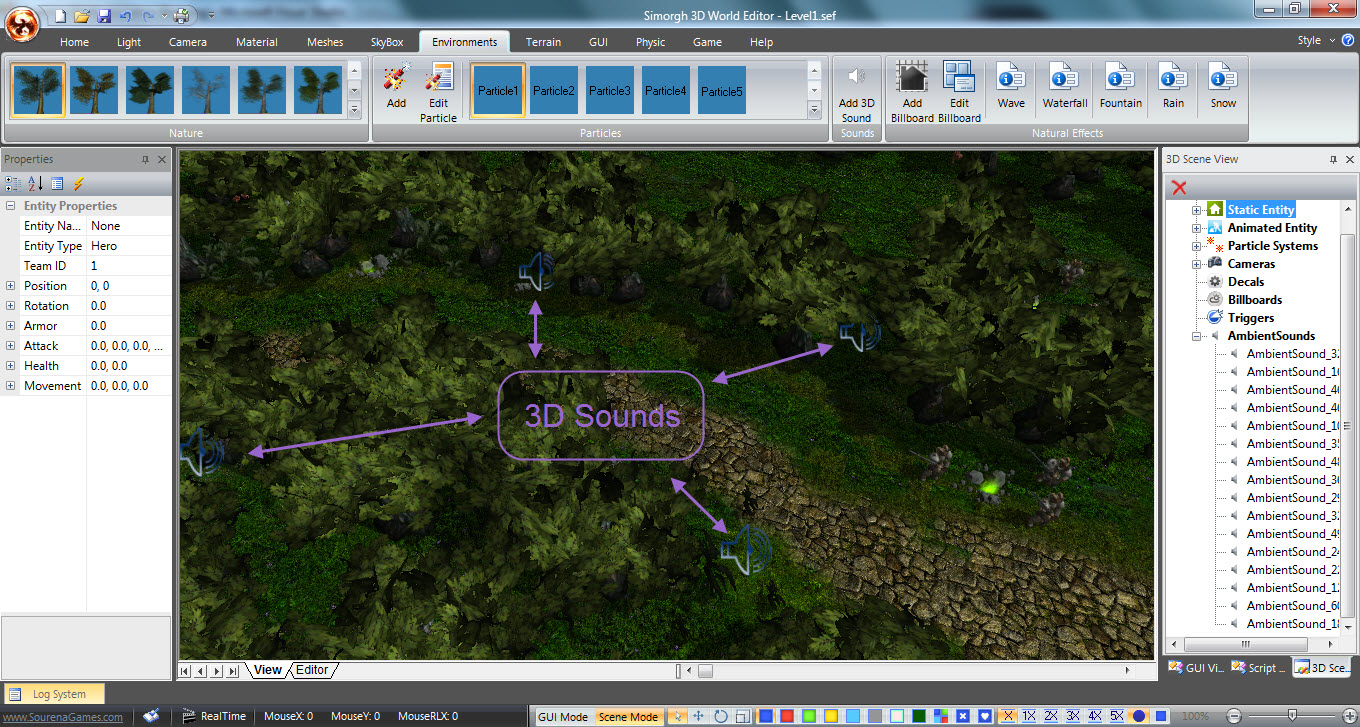Select the Fountain natural effect
1360x727 pixels.
[x=1120, y=85]
